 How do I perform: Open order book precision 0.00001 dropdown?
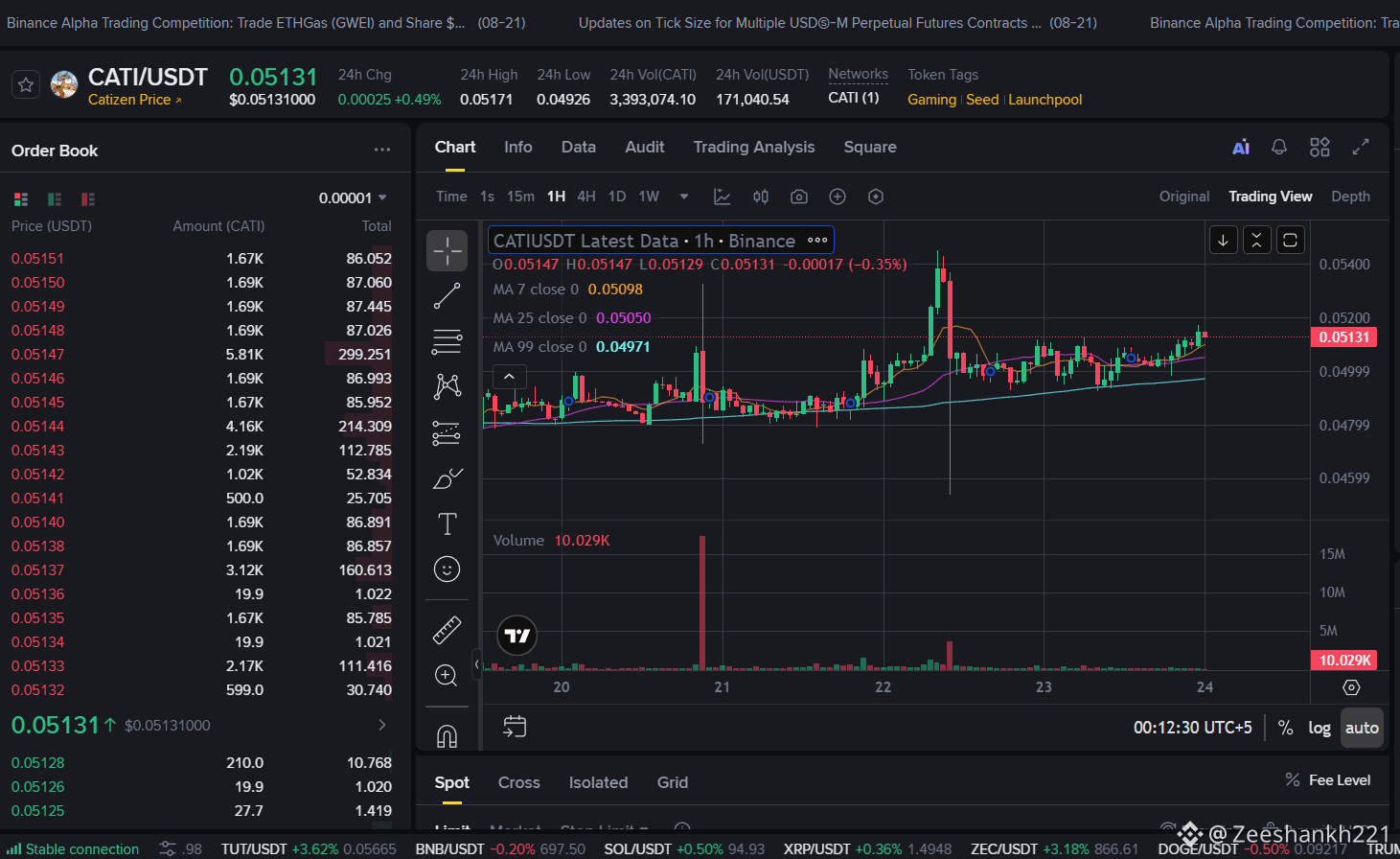353,198
